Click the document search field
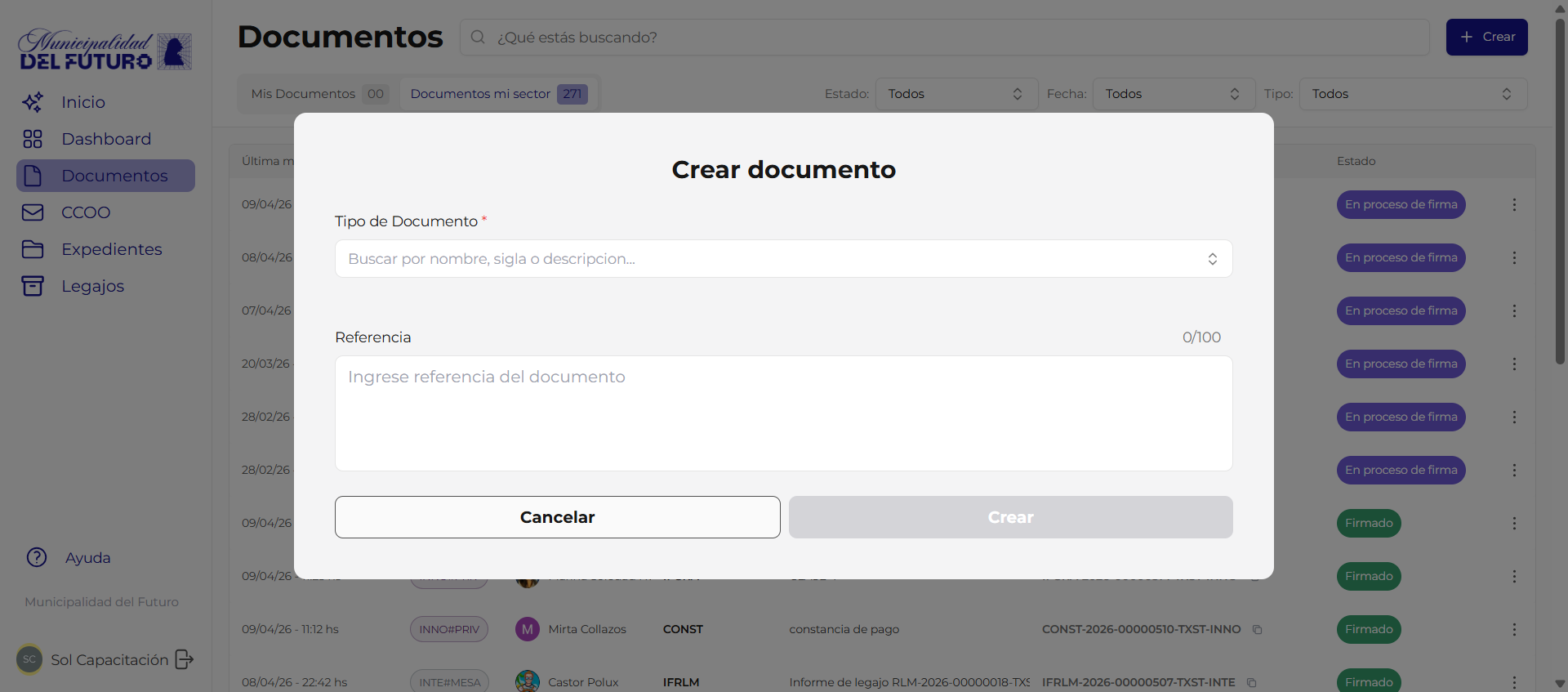1568x692 pixels. click(944, 38)
